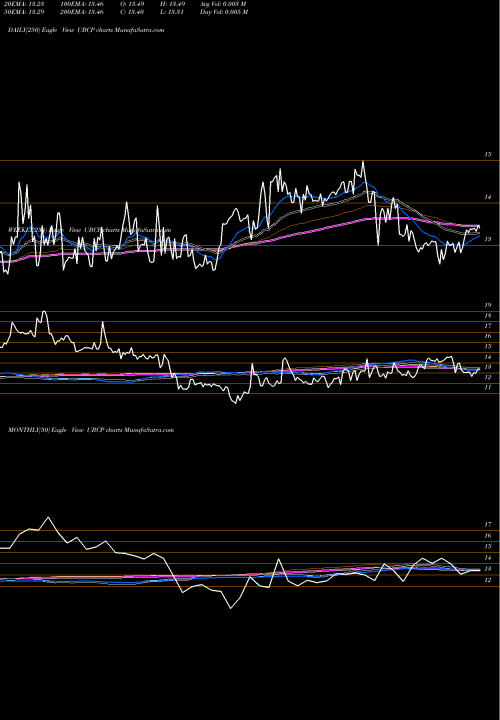Click the Day Vol 0.005 M reading
The height and width of the screenshot is (720, 500).
point(224,12)
